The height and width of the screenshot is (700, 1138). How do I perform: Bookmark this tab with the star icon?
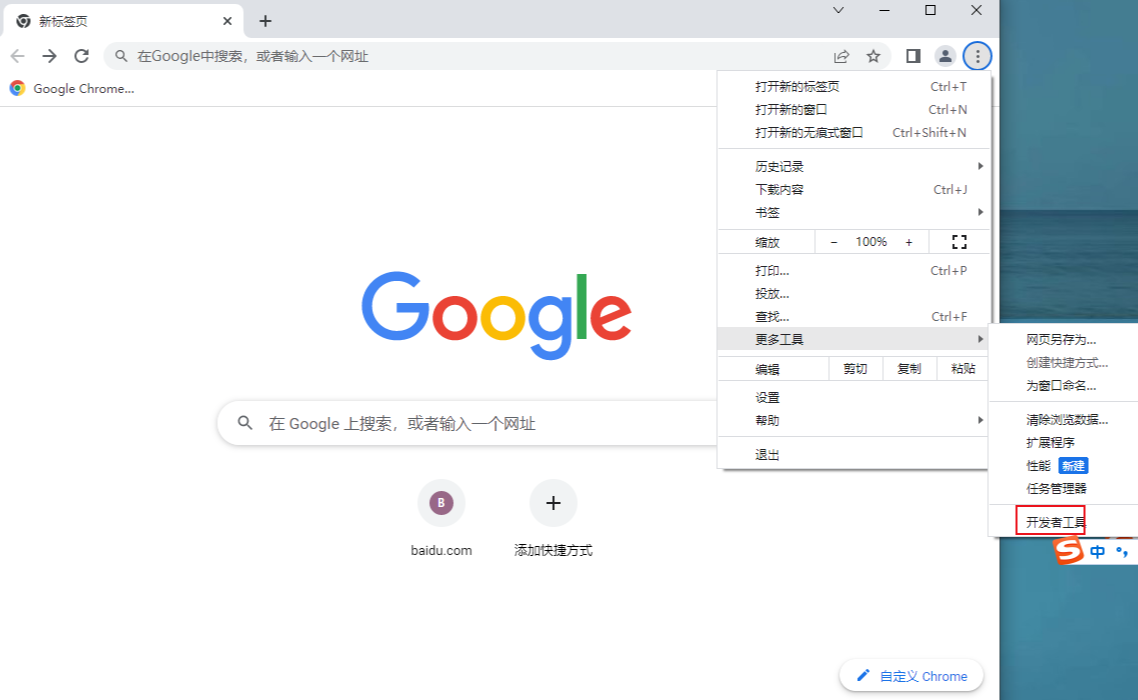click(873, 56)
